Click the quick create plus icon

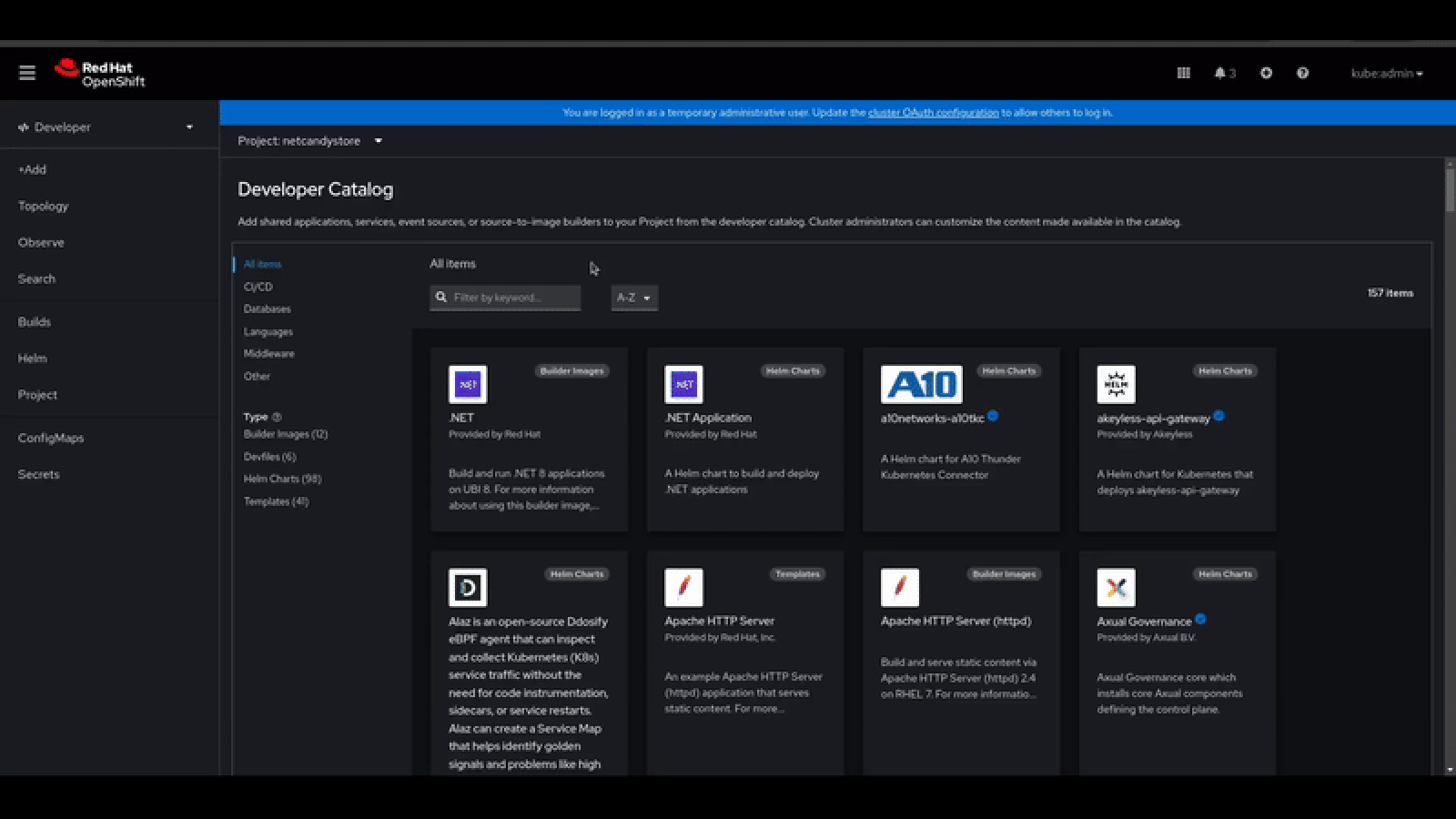tap(1266, 73)
